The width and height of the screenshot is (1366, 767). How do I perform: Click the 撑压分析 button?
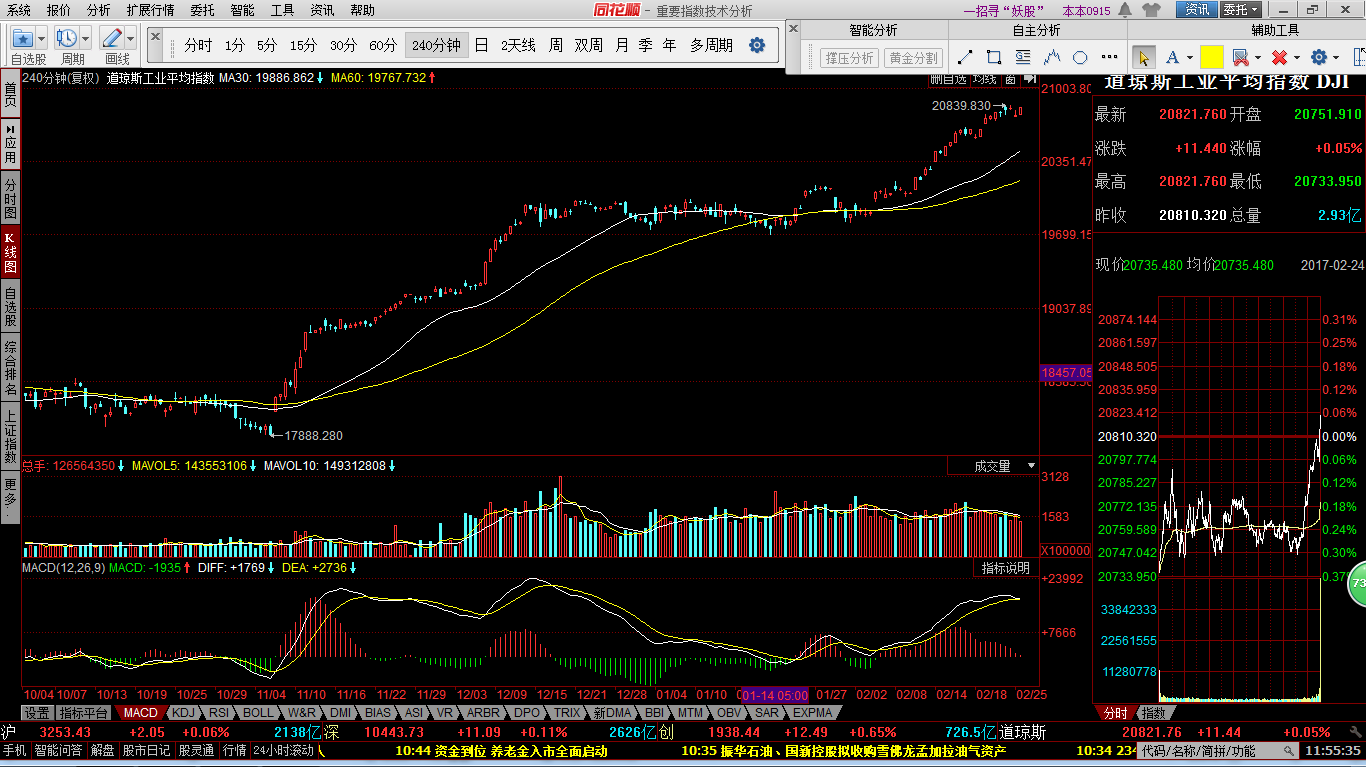point(849,58)
